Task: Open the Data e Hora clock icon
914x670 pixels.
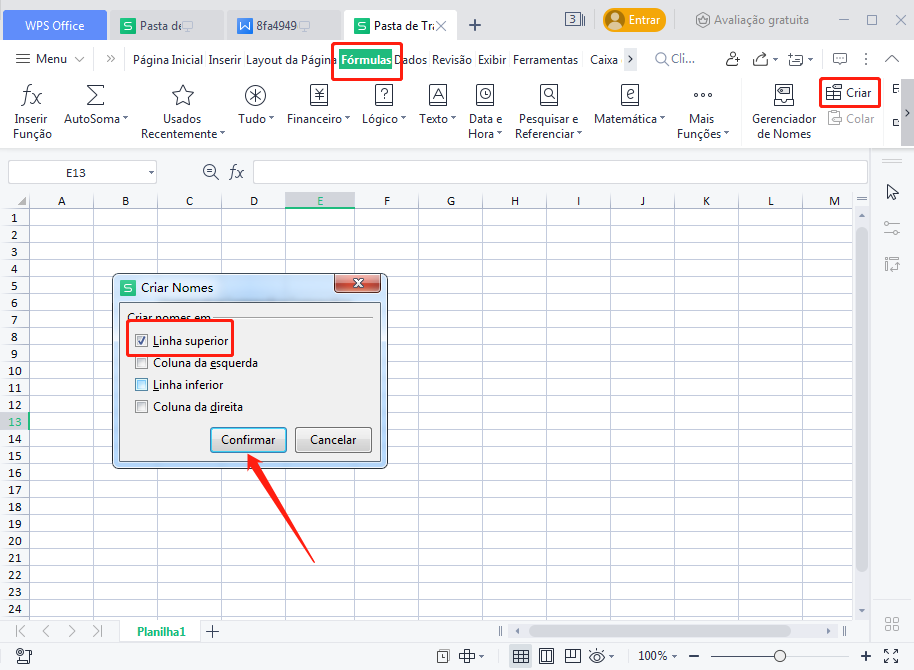Action: coord(485,96)
